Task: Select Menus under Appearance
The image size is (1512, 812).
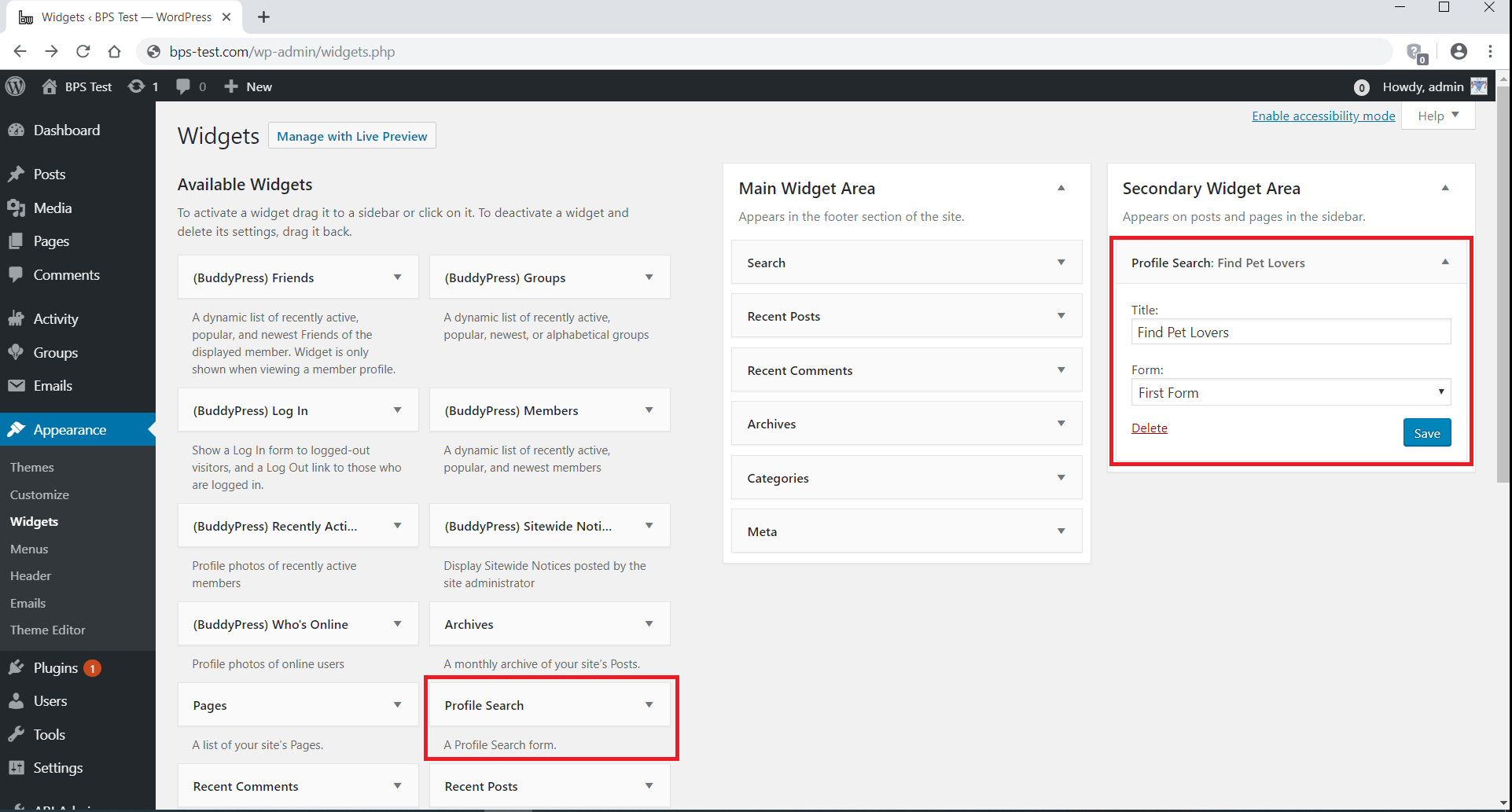Action: pos(29,548)
